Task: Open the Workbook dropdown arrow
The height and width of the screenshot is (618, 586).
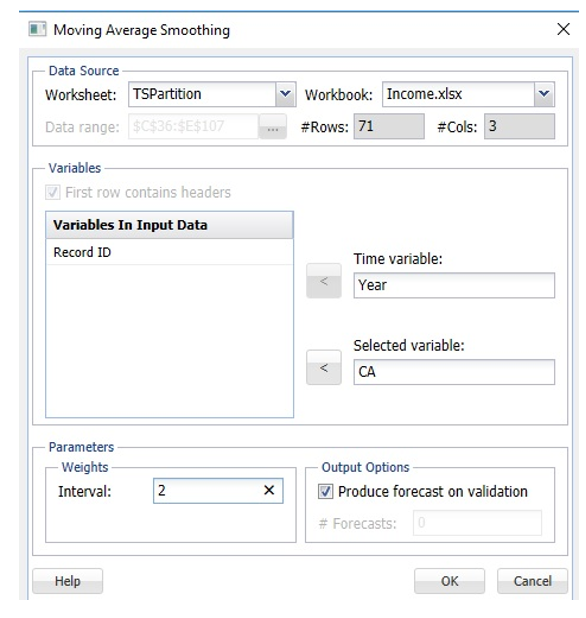Action: 544,94
